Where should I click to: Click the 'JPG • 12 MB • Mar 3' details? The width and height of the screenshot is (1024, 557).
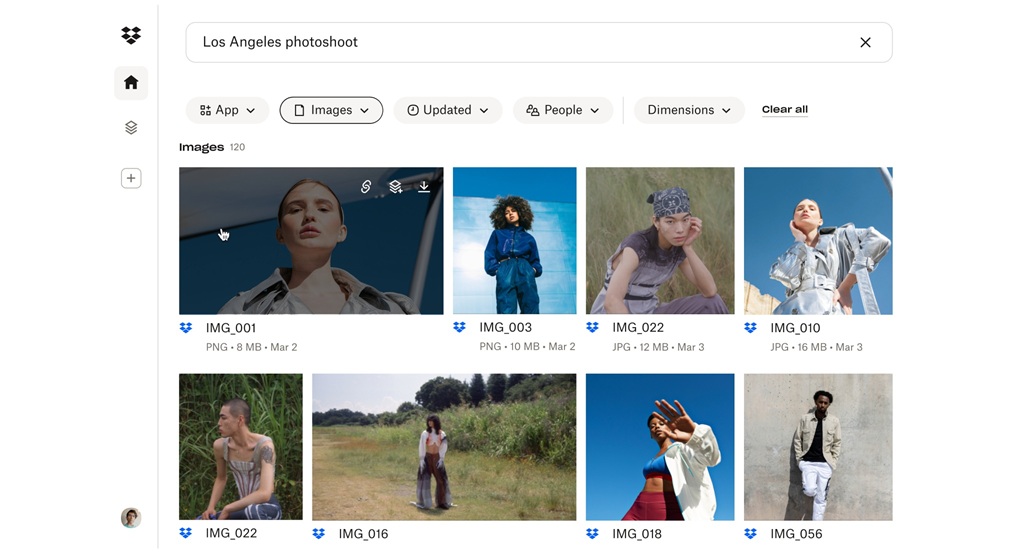pos(658,347)
